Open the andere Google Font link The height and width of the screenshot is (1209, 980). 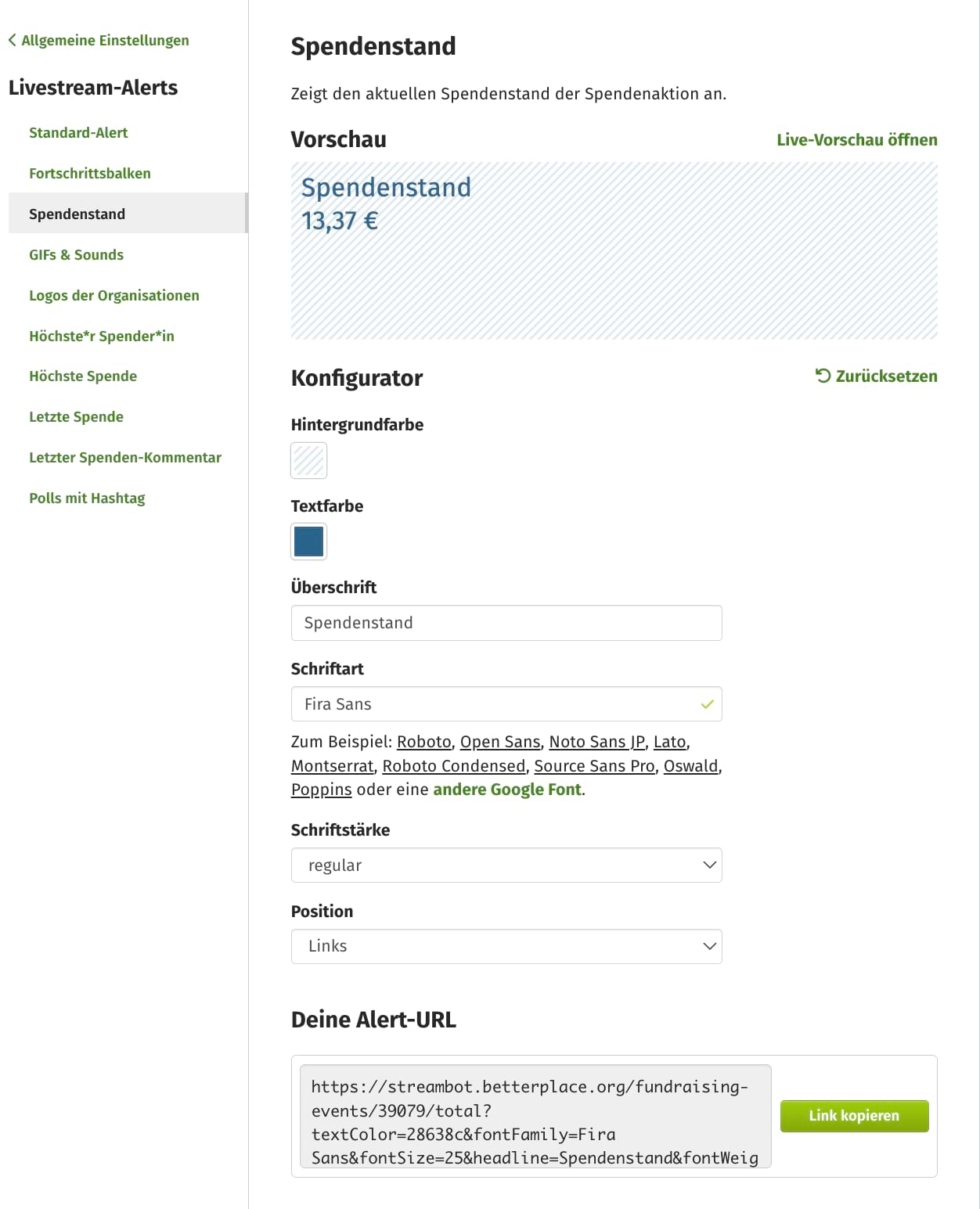(506, 790)
